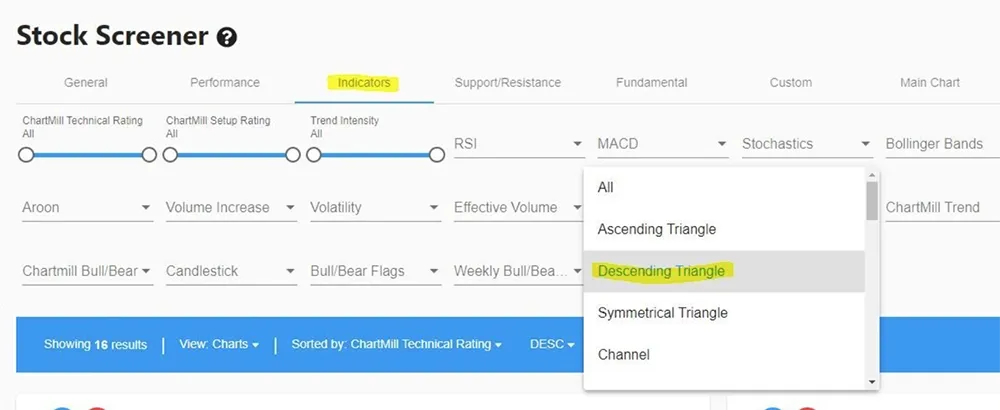This screenshot has height=410, width=1000.
Task: Open the Fundamental tab
Action: click(x=651, y=83)
